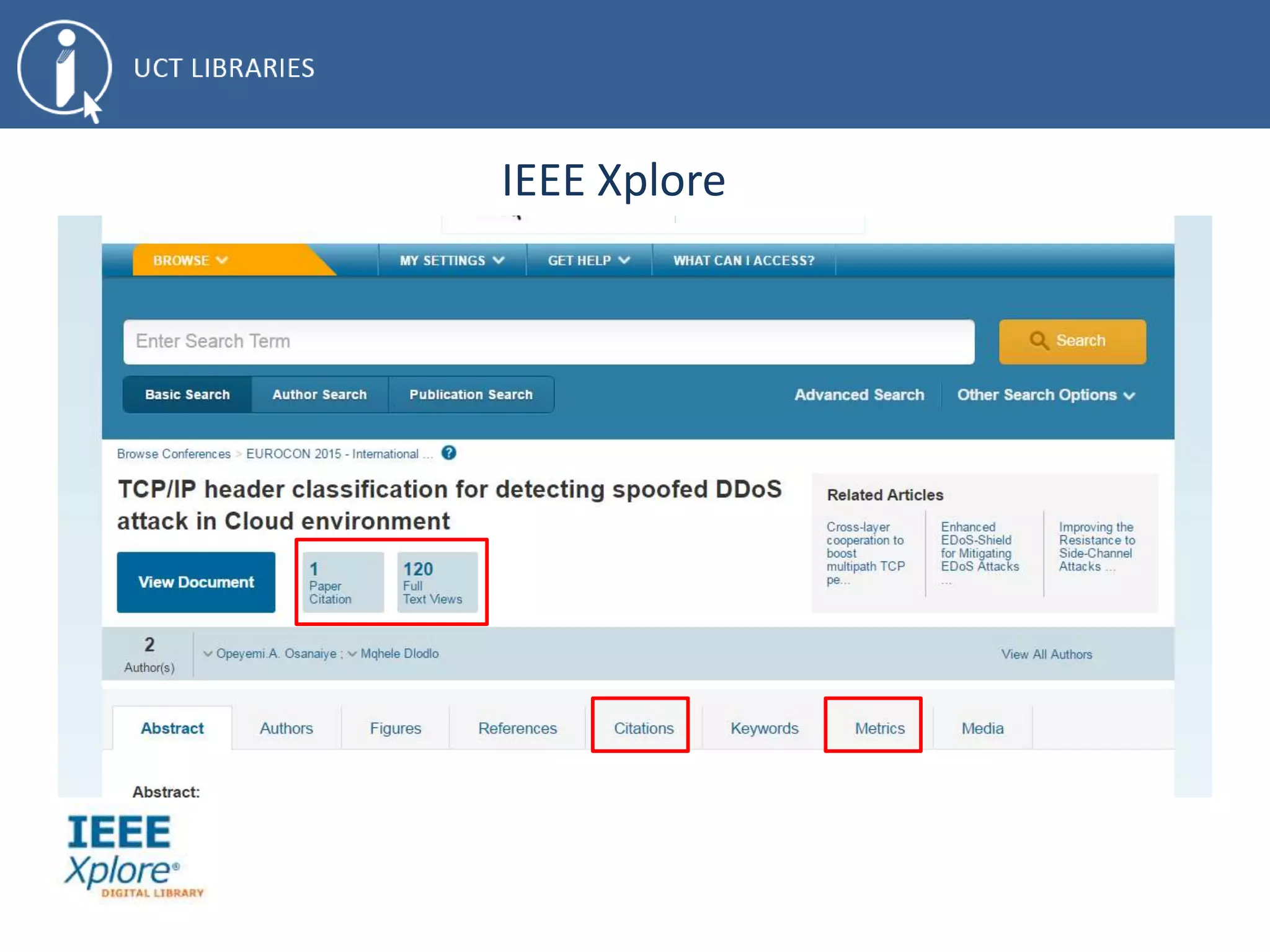Click the EUROCON 2015 breadcrumb link

click(x=339, y=454)
